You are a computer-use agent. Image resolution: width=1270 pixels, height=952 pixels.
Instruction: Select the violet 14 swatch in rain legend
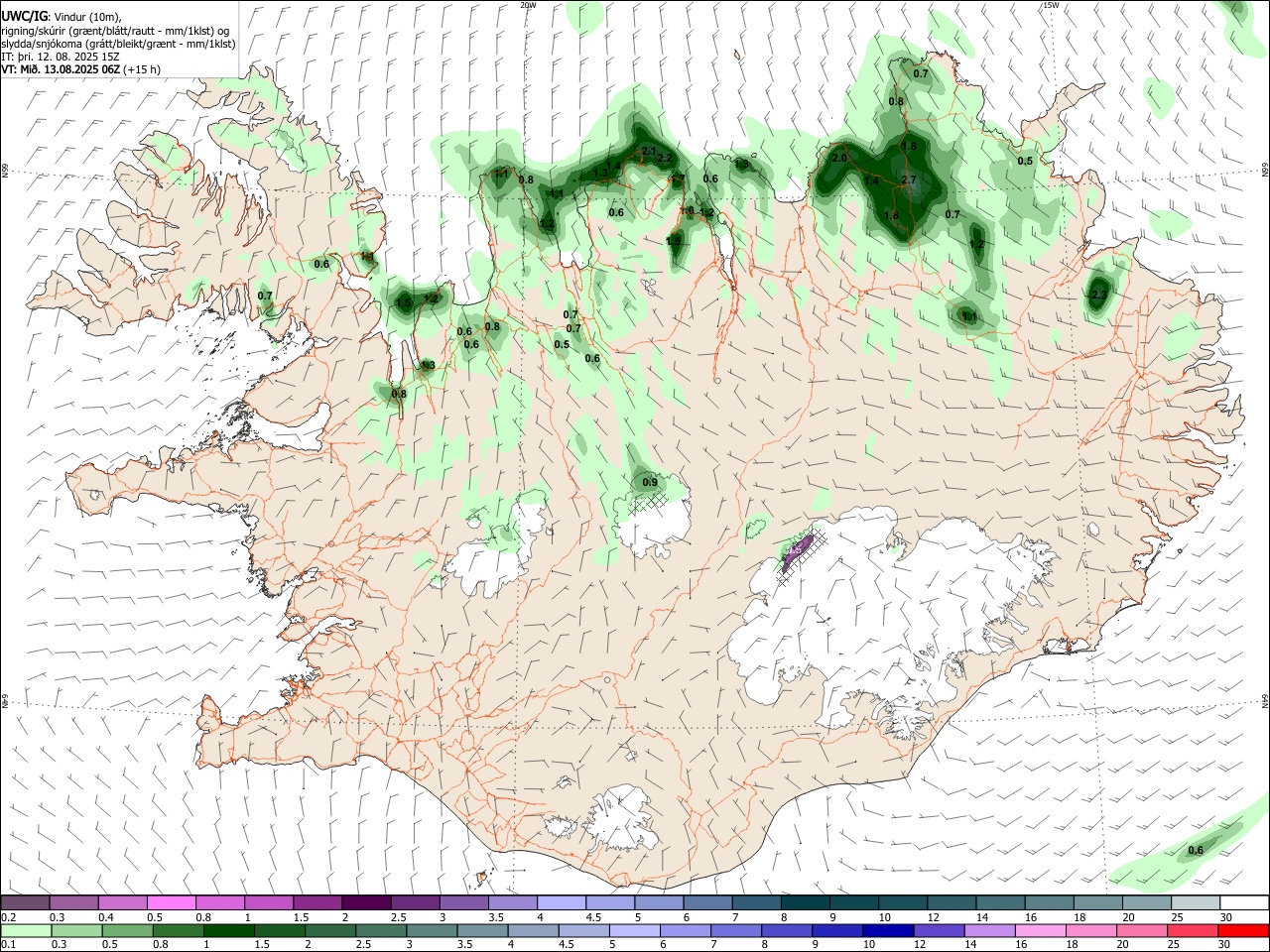click(989, 930)
